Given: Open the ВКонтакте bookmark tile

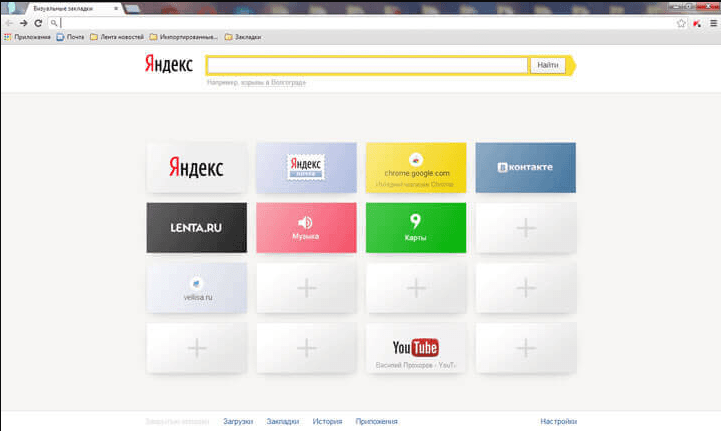Looking at the screenshot, I should click(525, 167).
